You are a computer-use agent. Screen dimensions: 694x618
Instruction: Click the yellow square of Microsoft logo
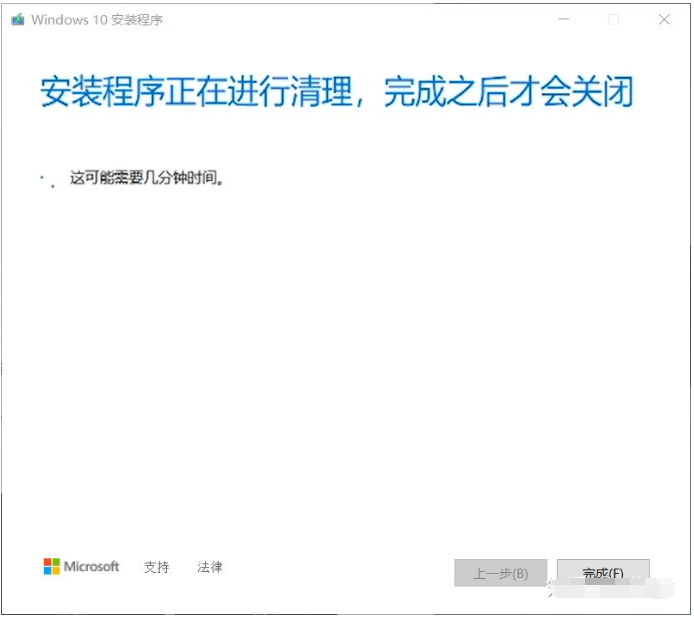(x=56, y=571)
